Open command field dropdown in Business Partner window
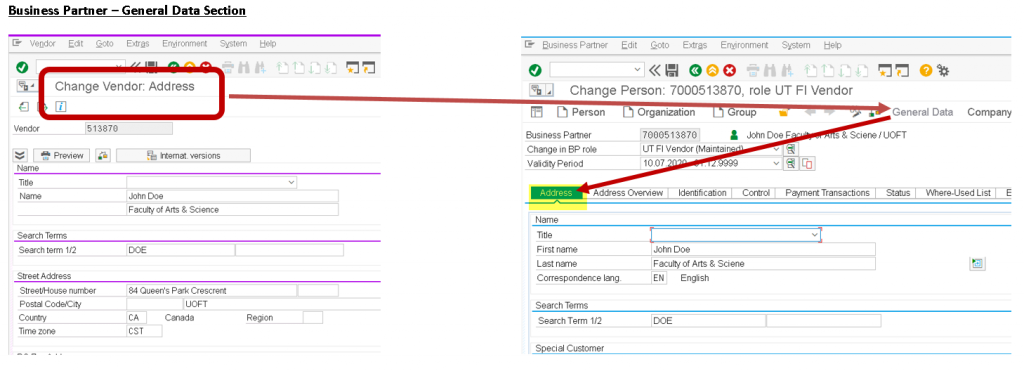 click(x=637, y=70)
